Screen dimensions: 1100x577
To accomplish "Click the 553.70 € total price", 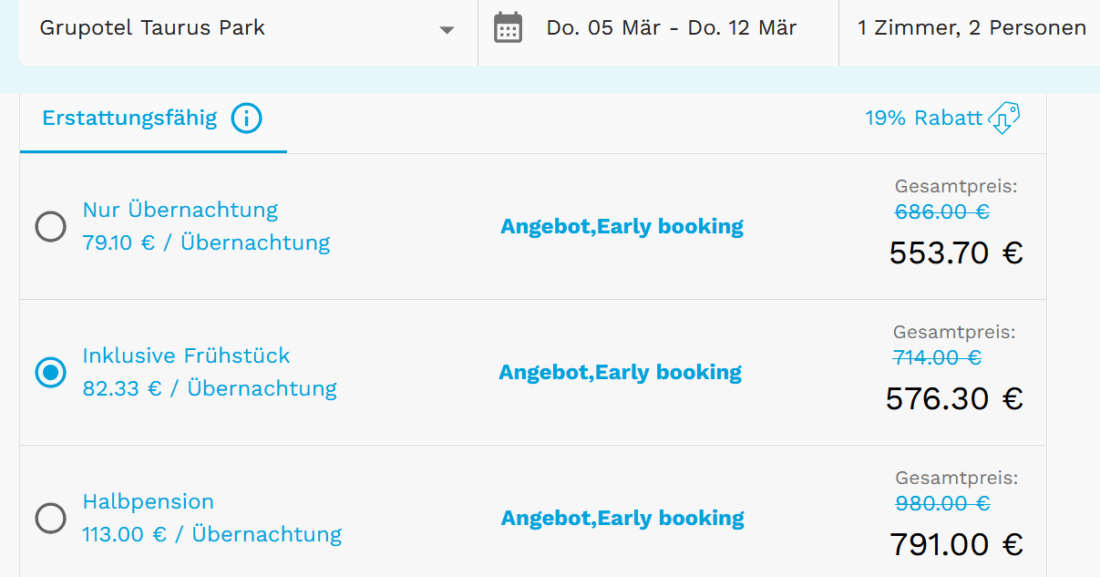I will tap(955, 253).
